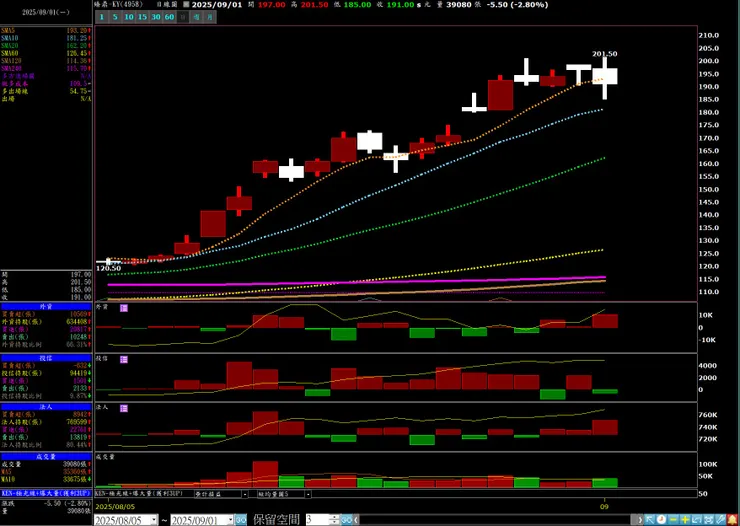Click the 2025/08/05 axis date label
The width and height of the screenshot is (740, 526).
(x=114, y=507)
